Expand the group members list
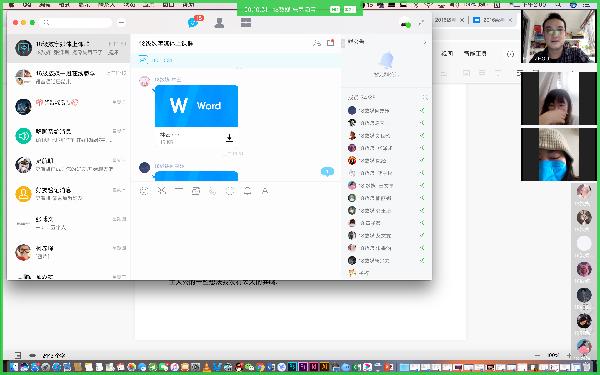This screenshot has height=375, width=600. pos(424,98)
